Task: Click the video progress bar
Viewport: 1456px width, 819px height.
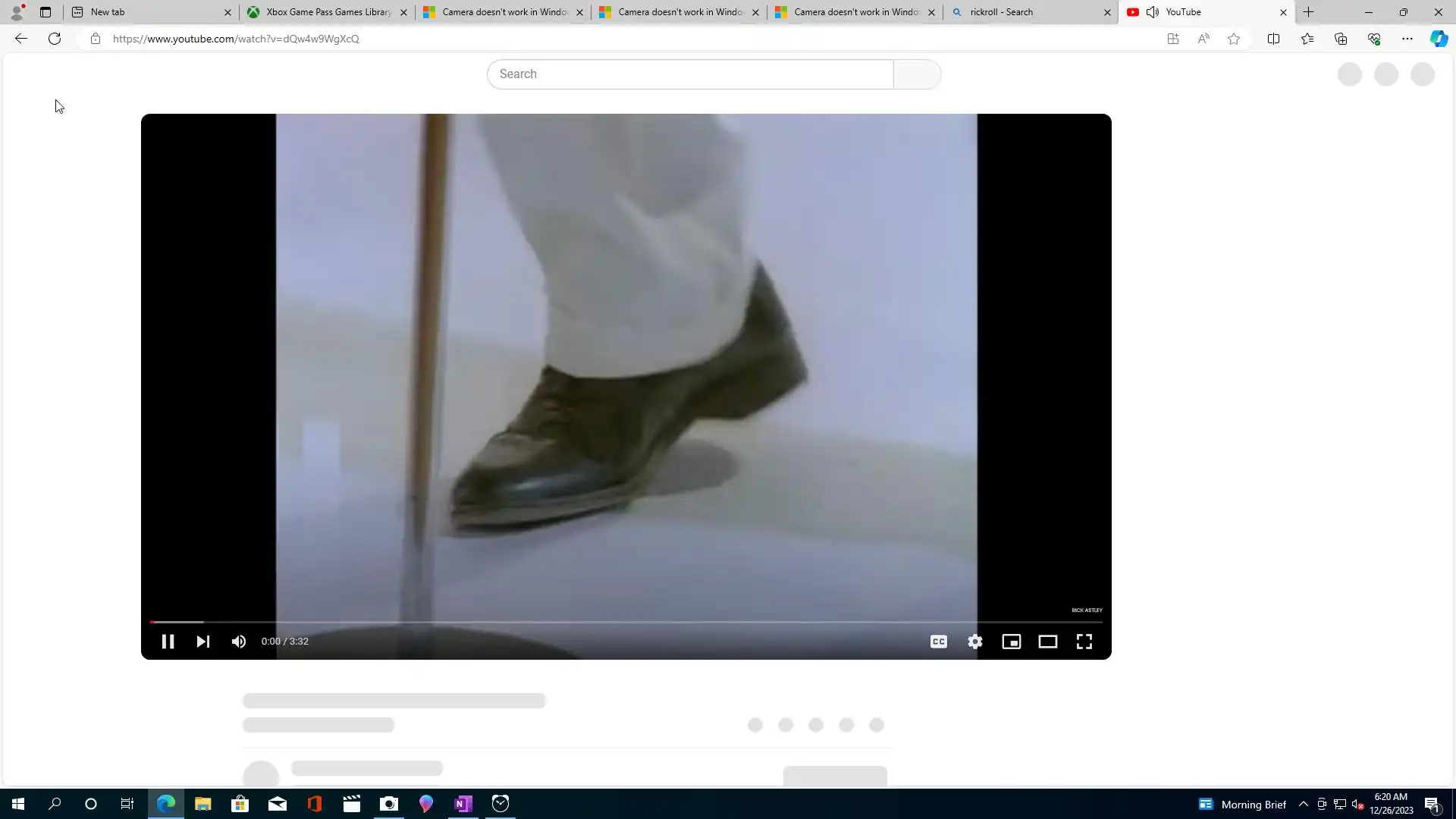Action: click(626, 622)
